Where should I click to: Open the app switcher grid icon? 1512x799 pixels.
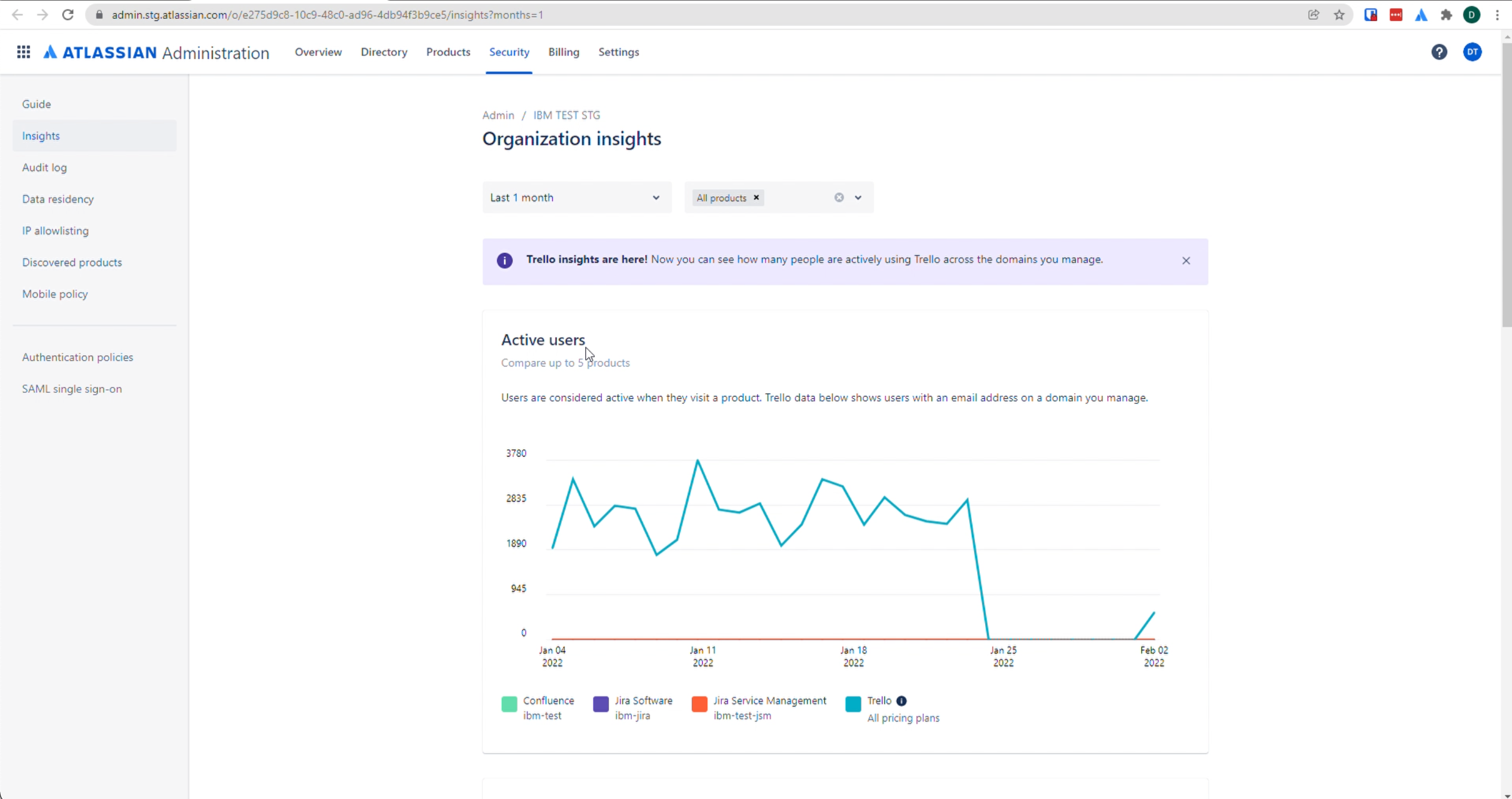click(23, 52)
